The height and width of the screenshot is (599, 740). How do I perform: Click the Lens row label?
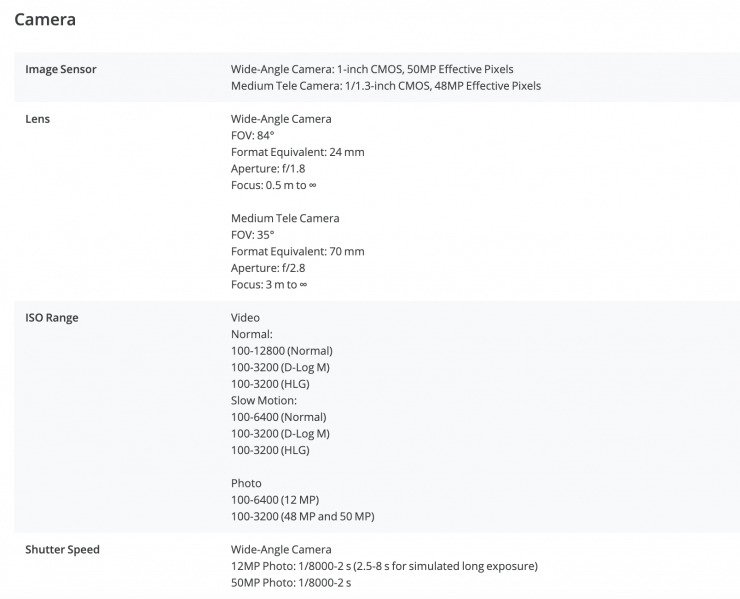point(37,119)
